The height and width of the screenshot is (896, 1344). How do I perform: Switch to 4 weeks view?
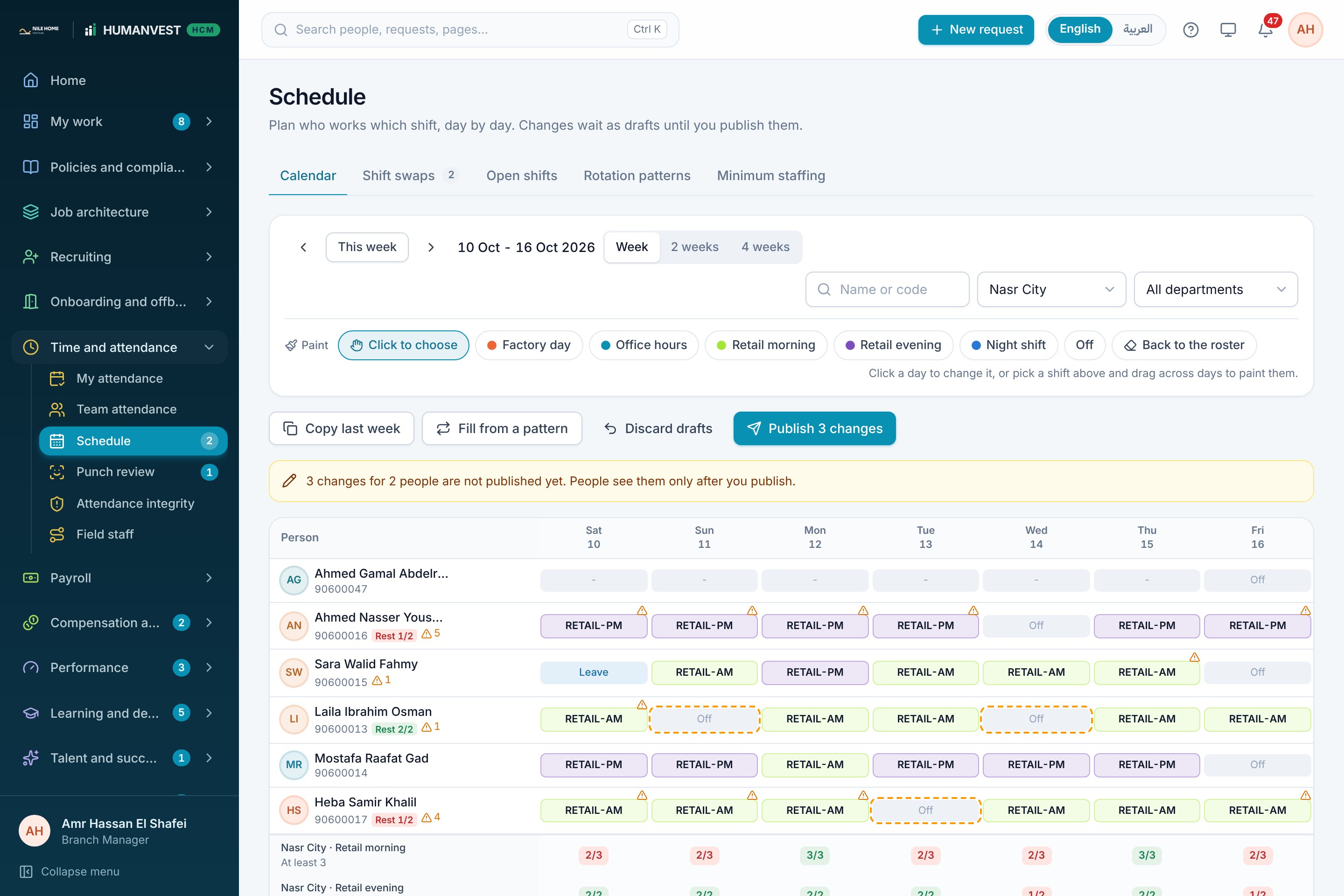[x=765, y=247]
